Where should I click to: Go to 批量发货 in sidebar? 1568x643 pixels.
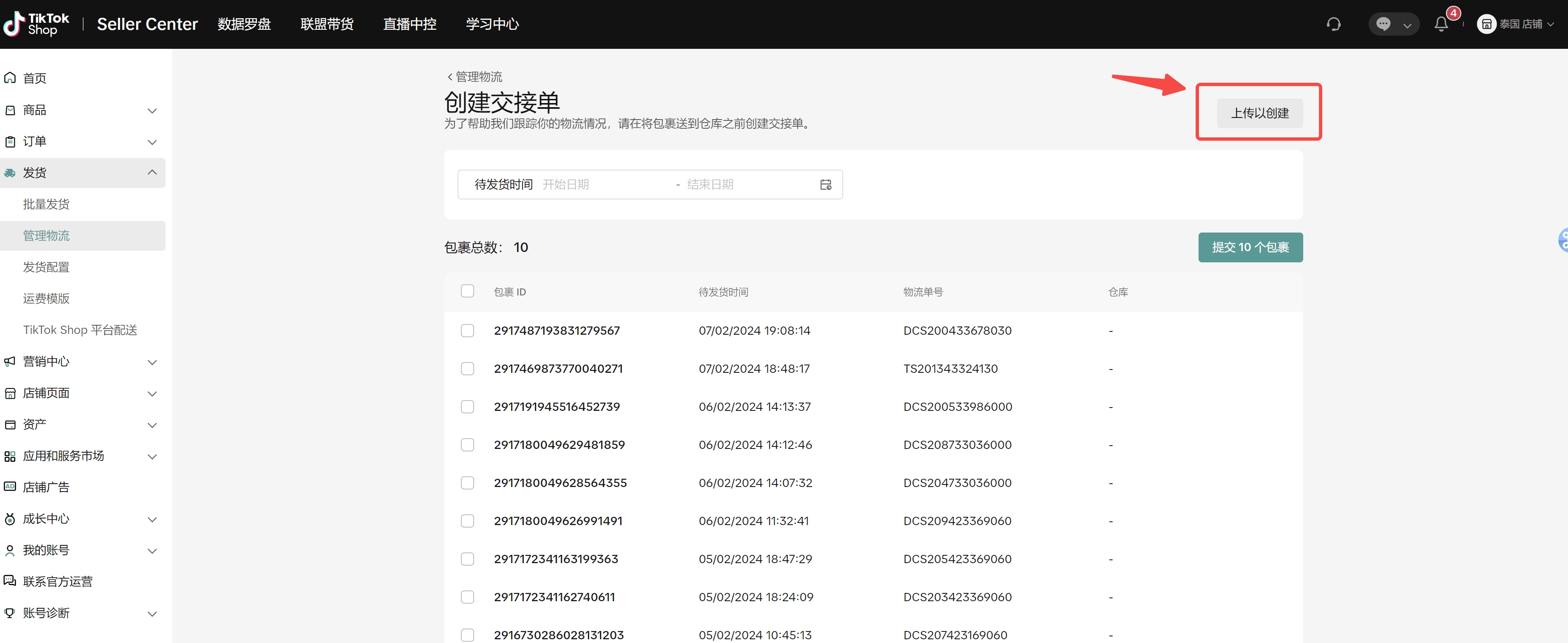coord(46,204)
